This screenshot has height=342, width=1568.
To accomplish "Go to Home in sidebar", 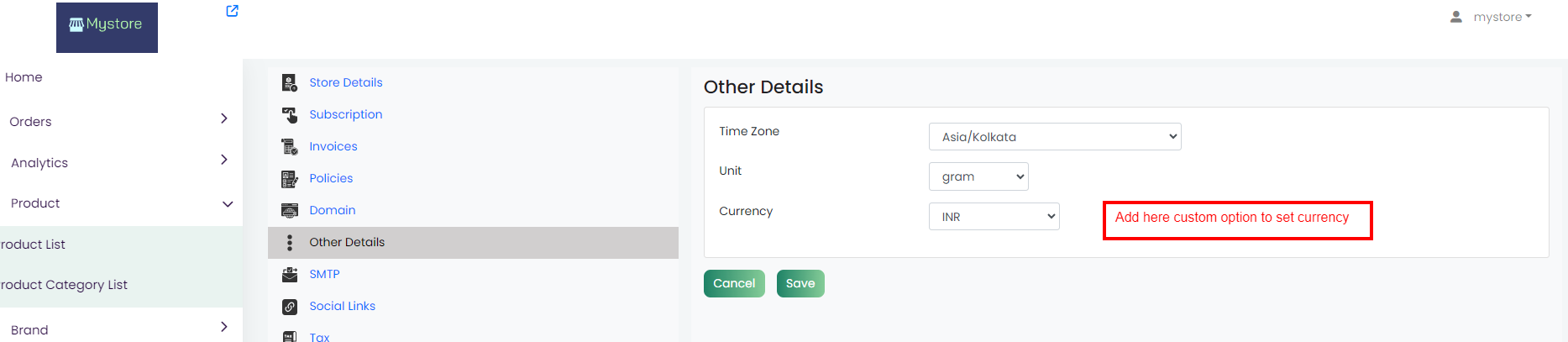I will pyautogui.click(x=24, y=77).
